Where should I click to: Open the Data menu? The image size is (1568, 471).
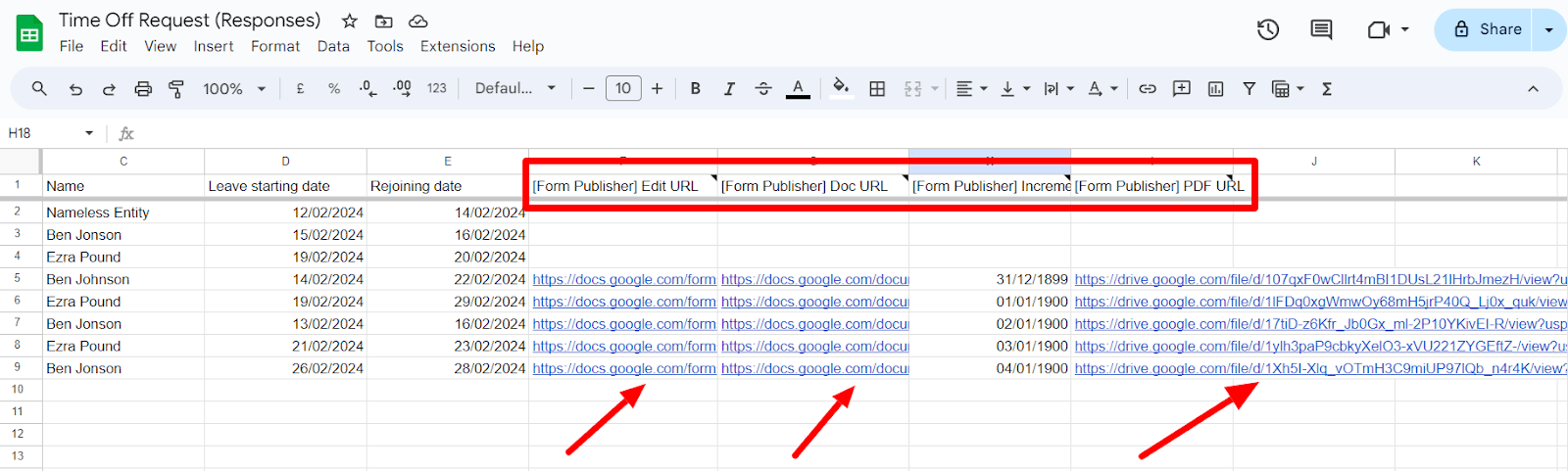[333, 46]
